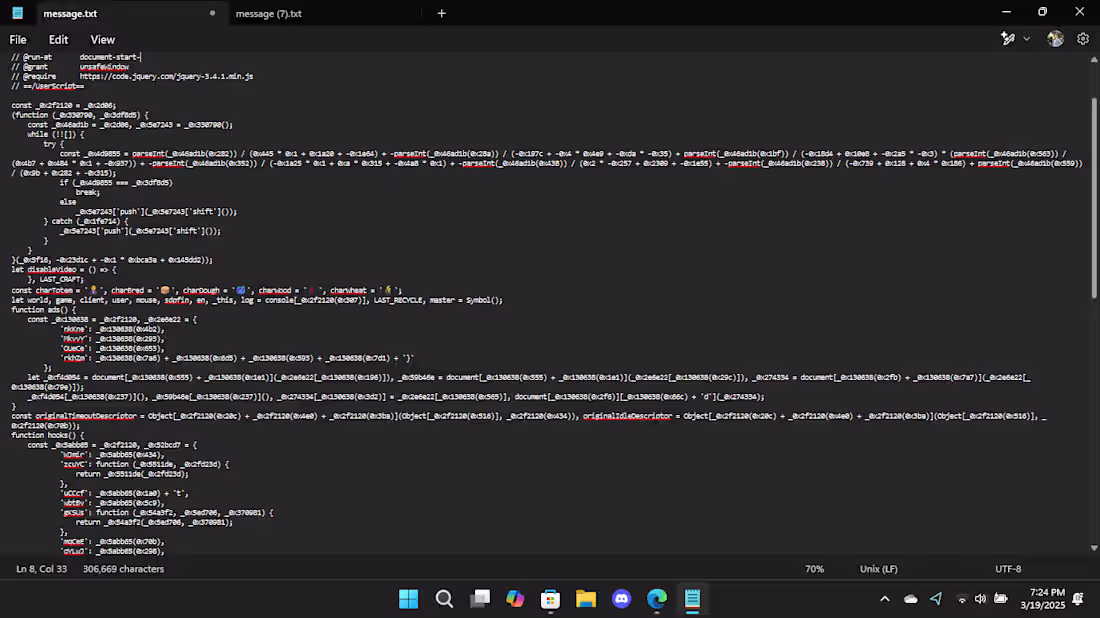Open File Explorer from taskbar

tap(586, 599)
